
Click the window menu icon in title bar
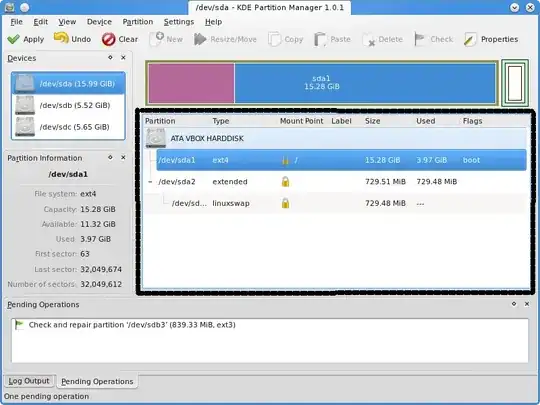click(10, 7)
